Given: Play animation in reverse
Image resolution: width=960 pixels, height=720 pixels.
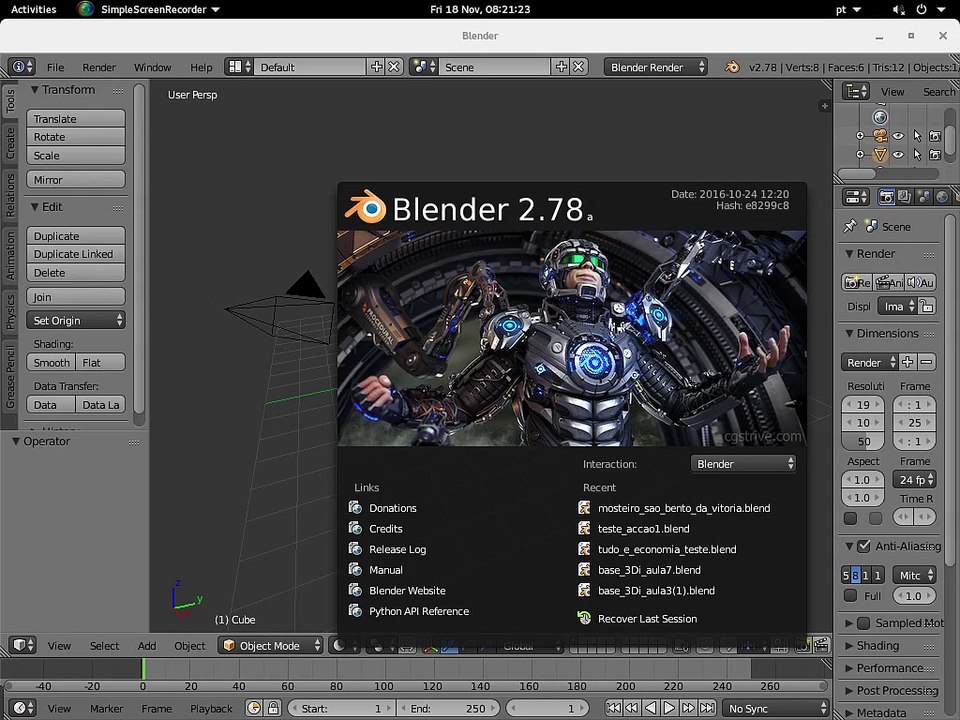Looking at the screenshot, I should [x=650, y=708].
